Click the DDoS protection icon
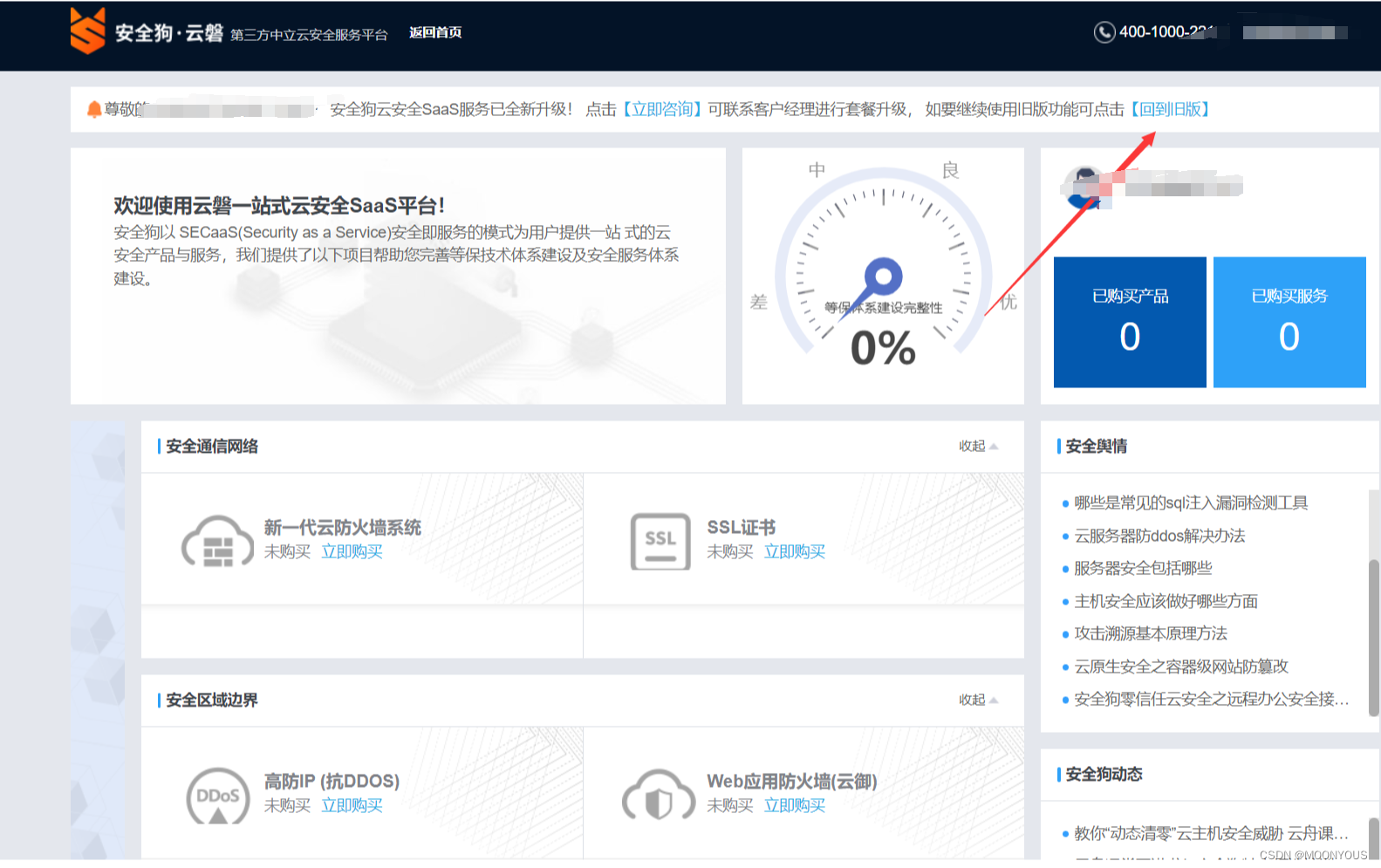Screen dimensions: 1381x868 tap(218, 796)
